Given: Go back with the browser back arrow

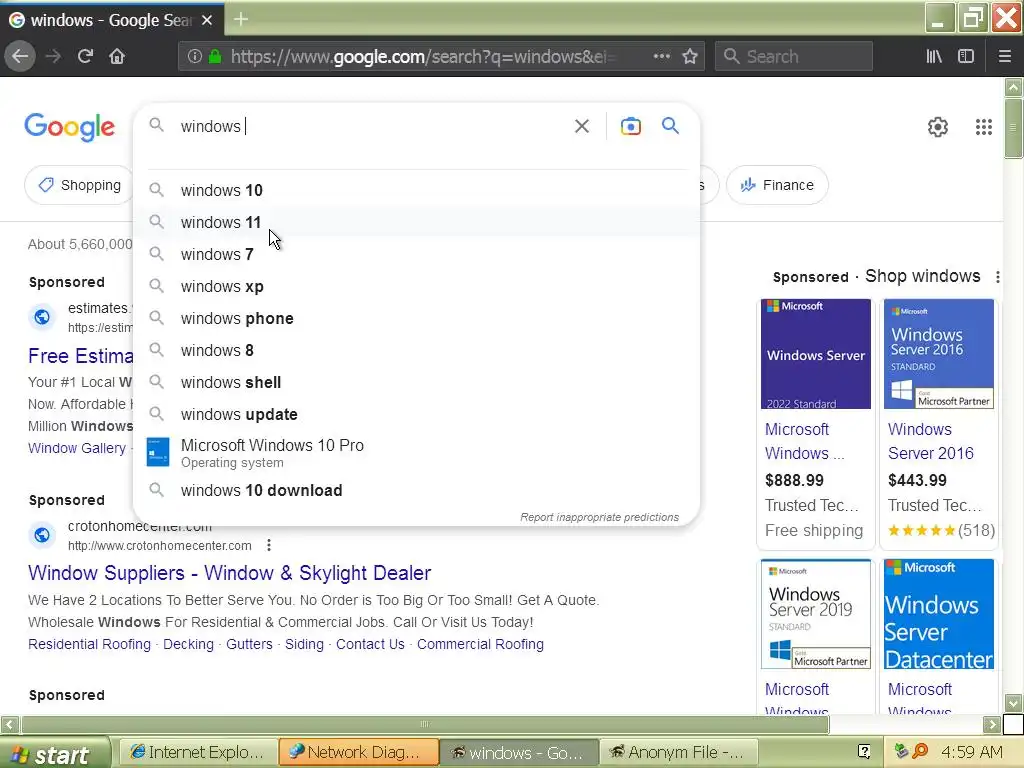Looking at the screenshot, I should click(20, 56).
